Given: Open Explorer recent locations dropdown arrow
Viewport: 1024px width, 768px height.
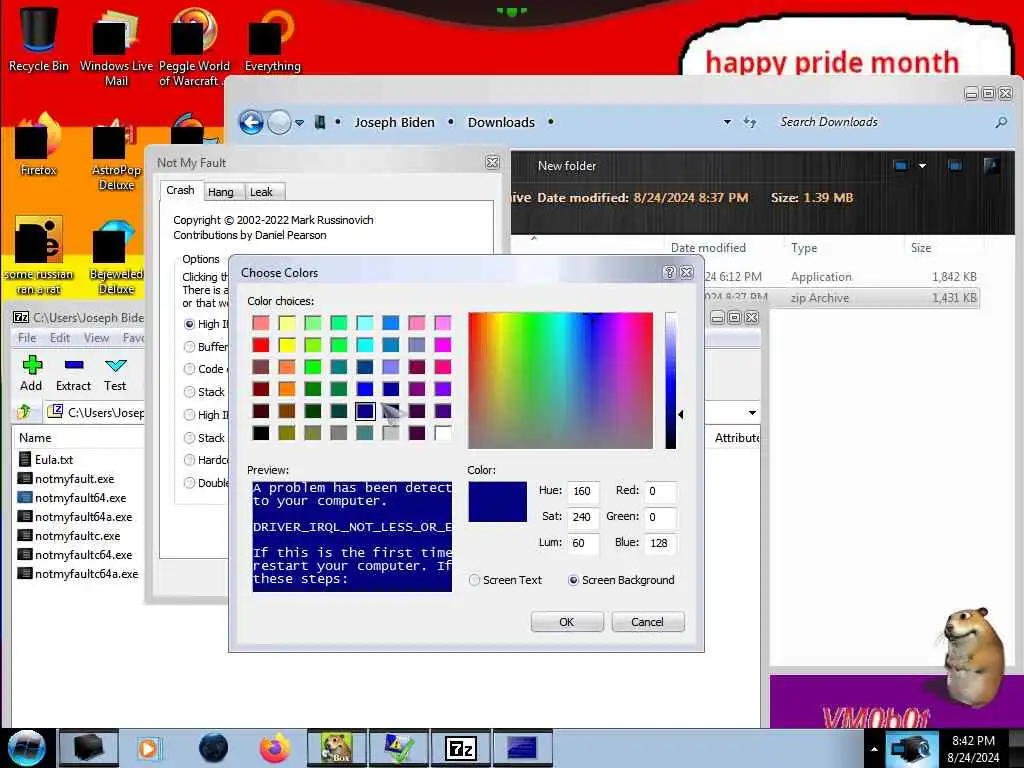Looking at the screenshot, I should pos(299,122).
